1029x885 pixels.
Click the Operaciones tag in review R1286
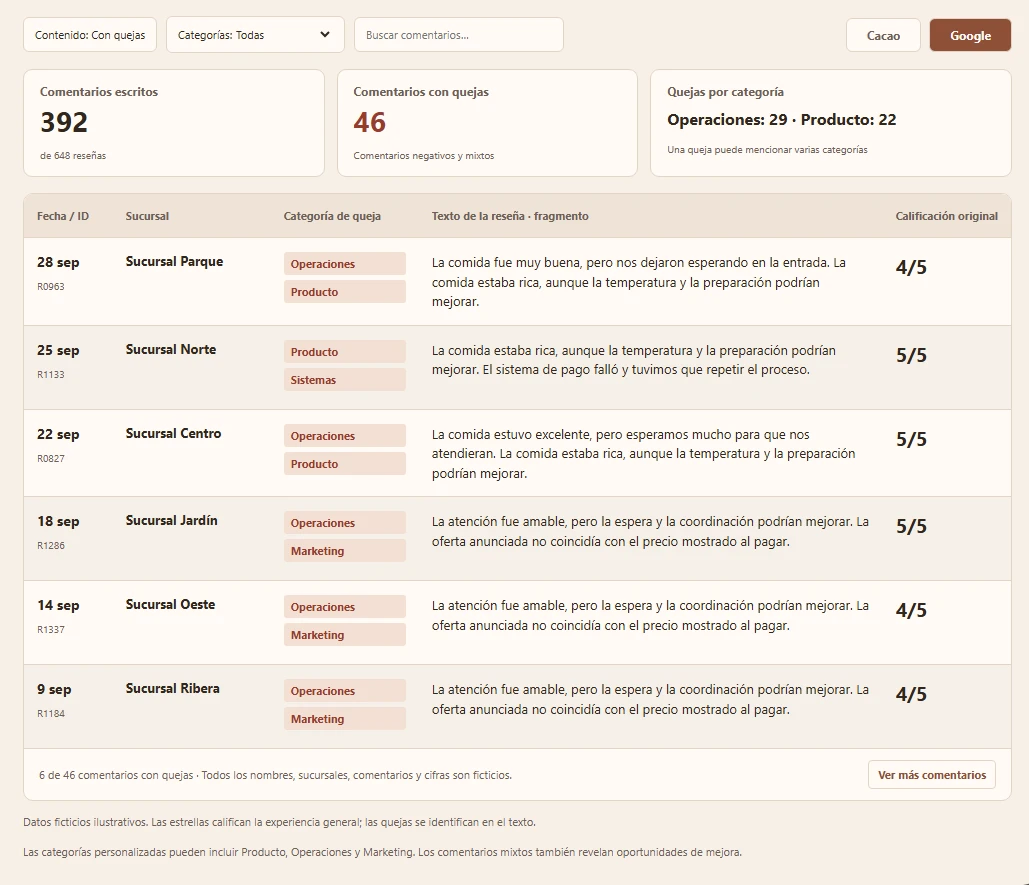click(x=345, y=523)
